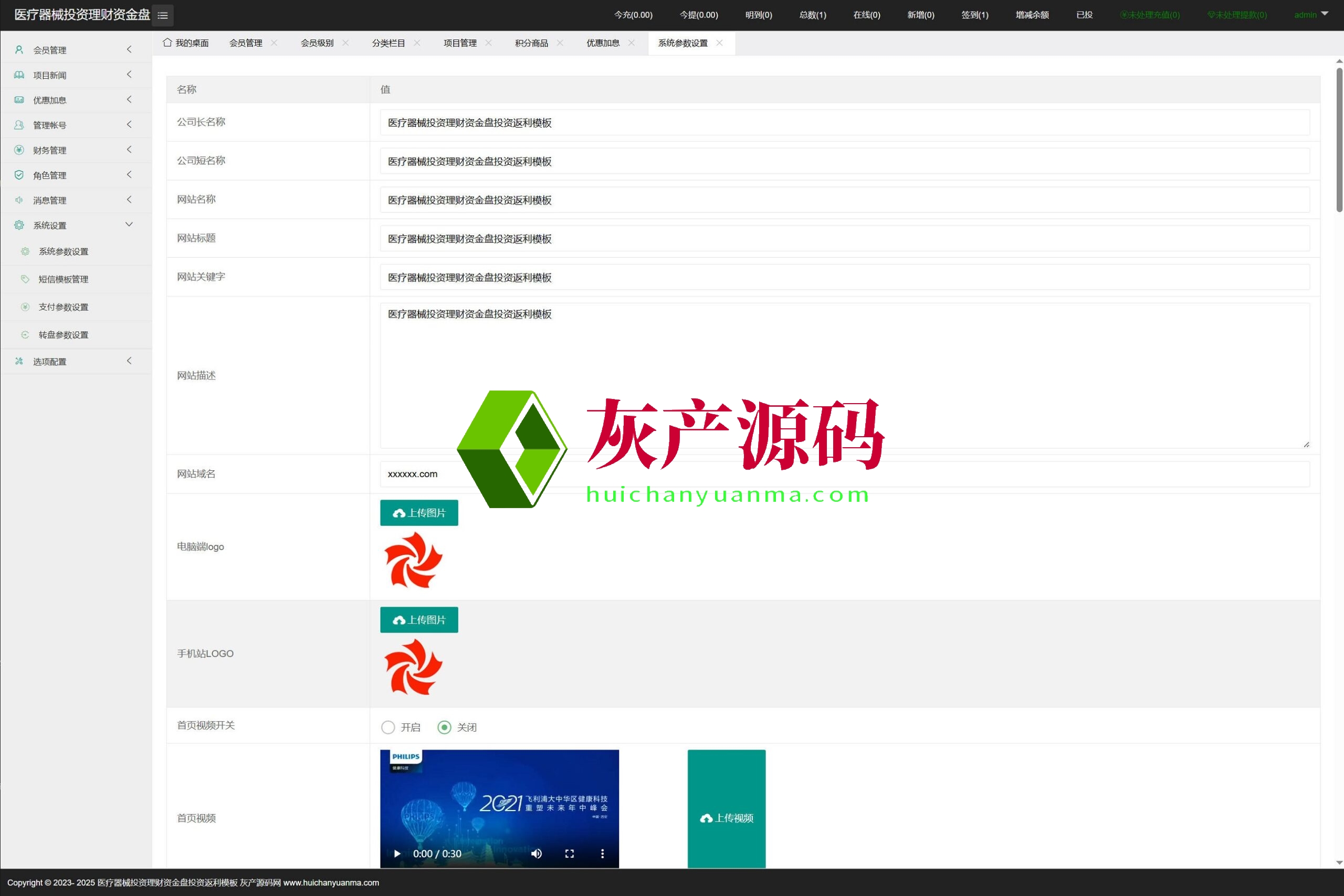Switch to the 积分商品 tab
Screen dimensions: 1344x896
click(x=531, y=43)
